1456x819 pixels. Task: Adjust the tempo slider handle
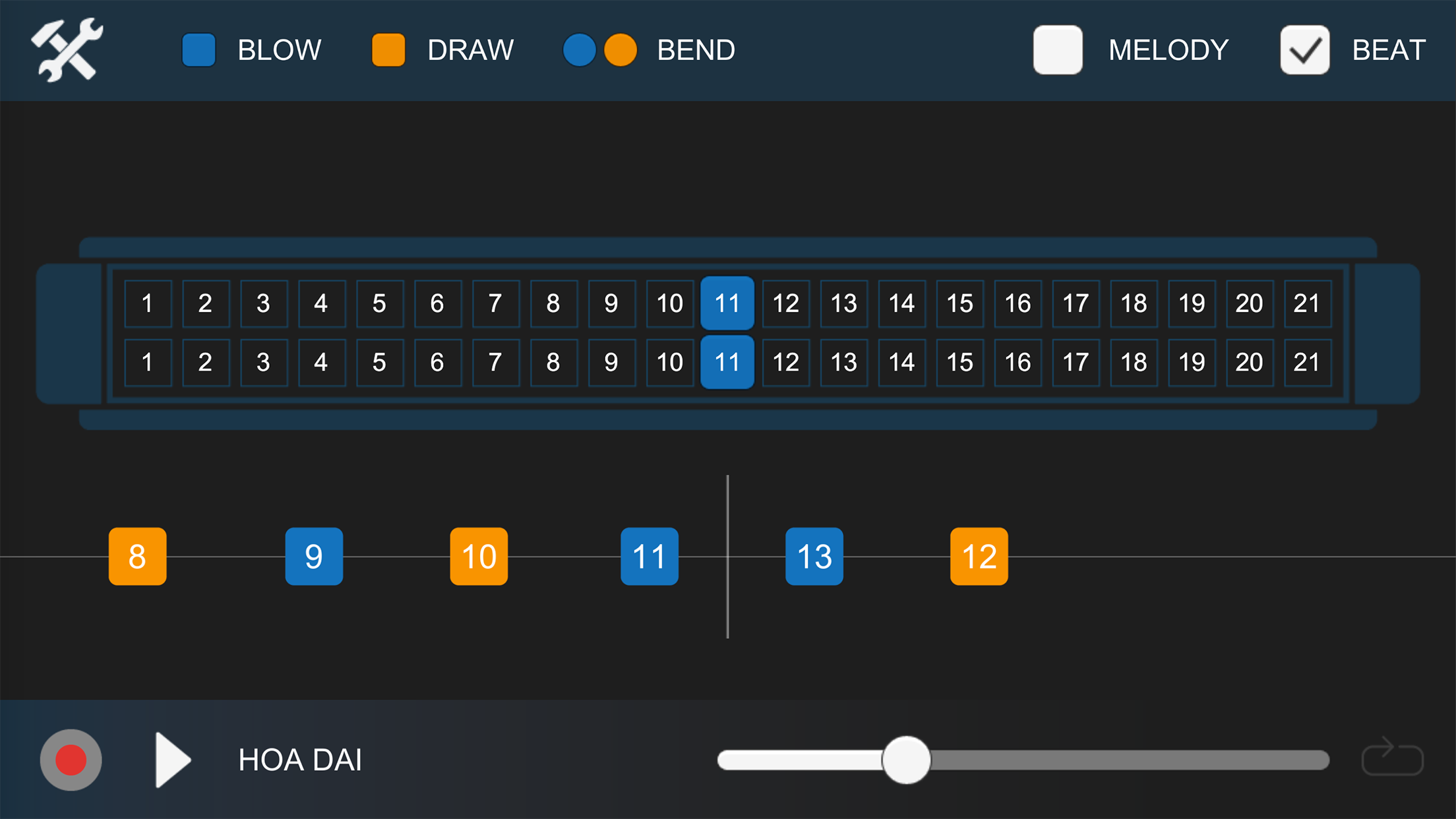click(x=907, y=760)
